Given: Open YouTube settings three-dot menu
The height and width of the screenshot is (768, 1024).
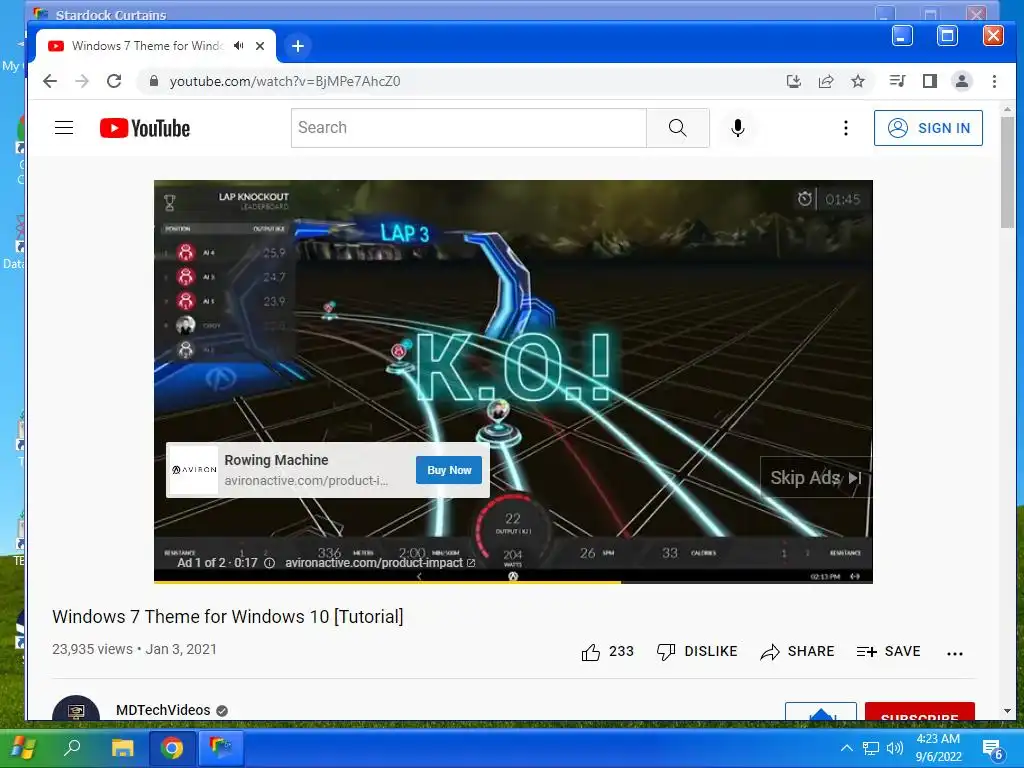Looking at the screenshot, I should [x=846, y=128].
